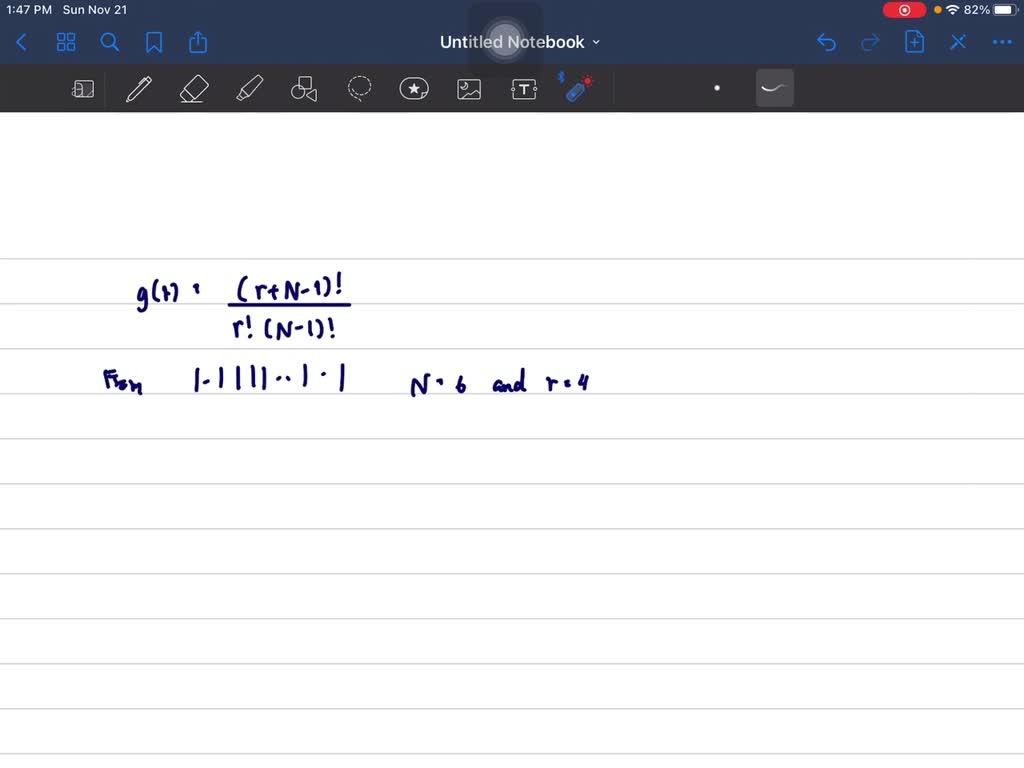The image size is (1024, 768).
Task: Open the Search panel
Action: pyautogui.click(x=110, y=42)
